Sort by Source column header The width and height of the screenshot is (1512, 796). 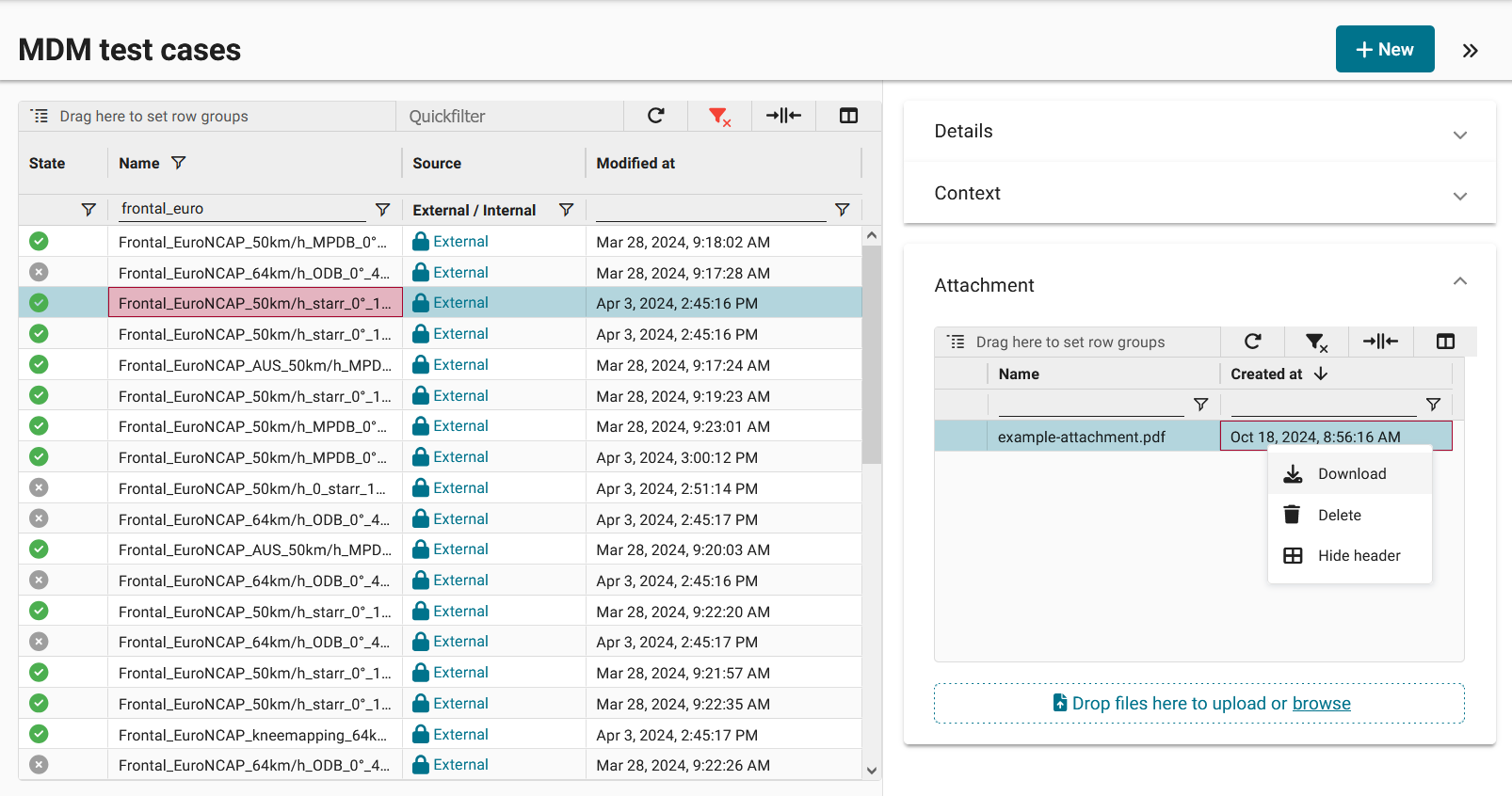pos(437,163)
